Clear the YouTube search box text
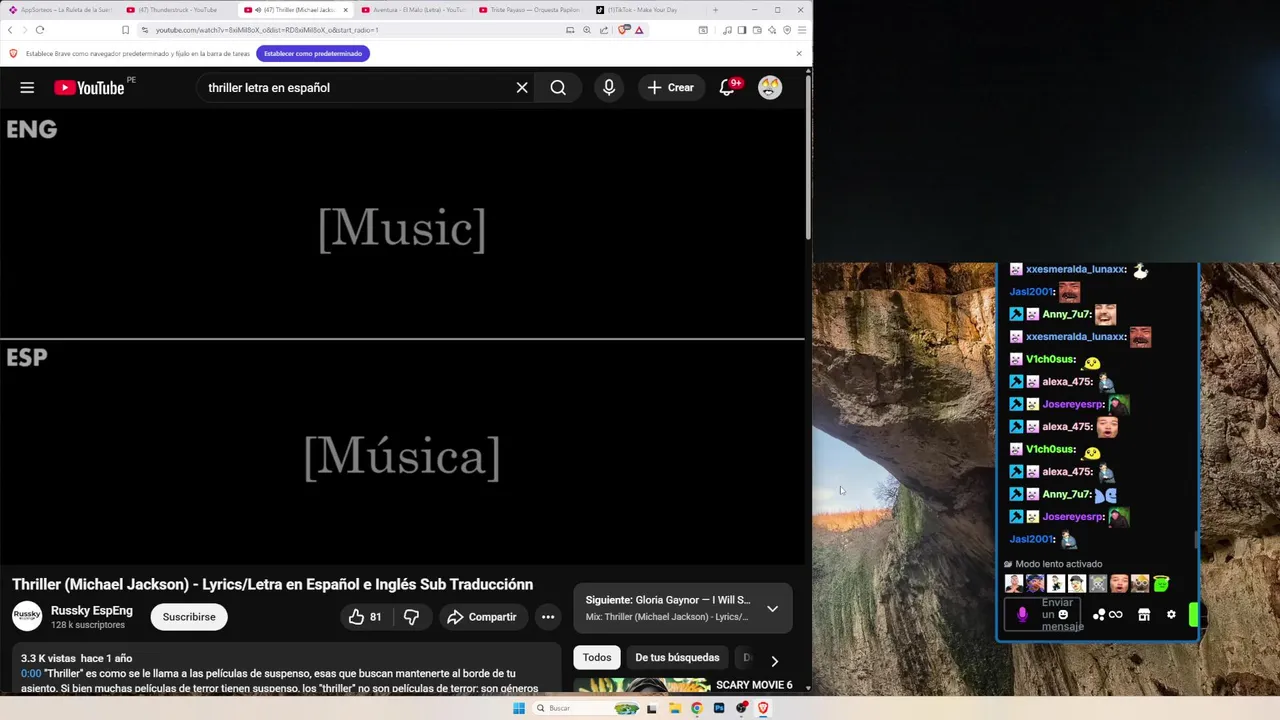The image size is (1280, 720). (522, 88)
